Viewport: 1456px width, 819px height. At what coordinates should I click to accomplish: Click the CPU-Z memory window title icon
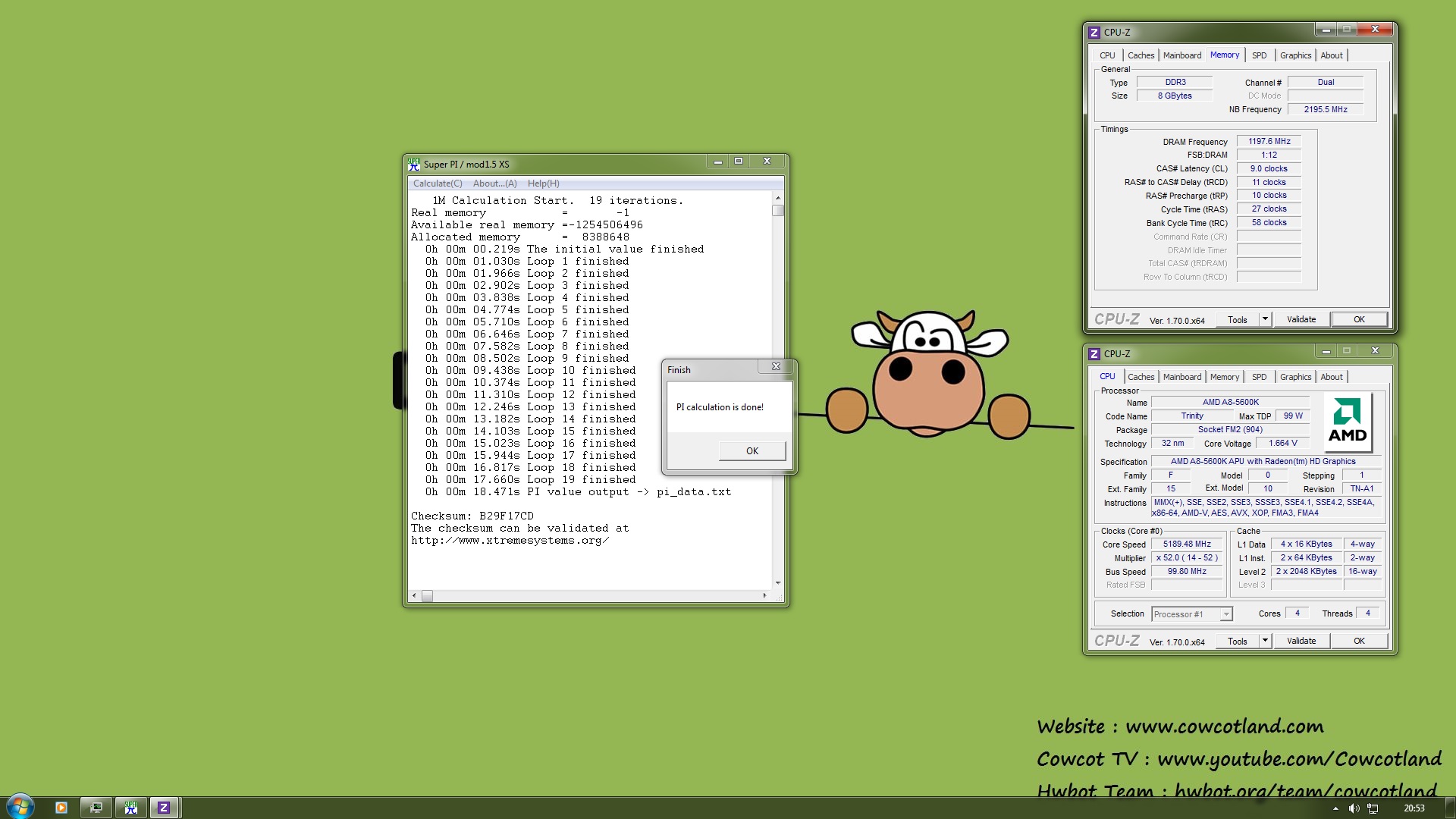[x=1094, y=33]
